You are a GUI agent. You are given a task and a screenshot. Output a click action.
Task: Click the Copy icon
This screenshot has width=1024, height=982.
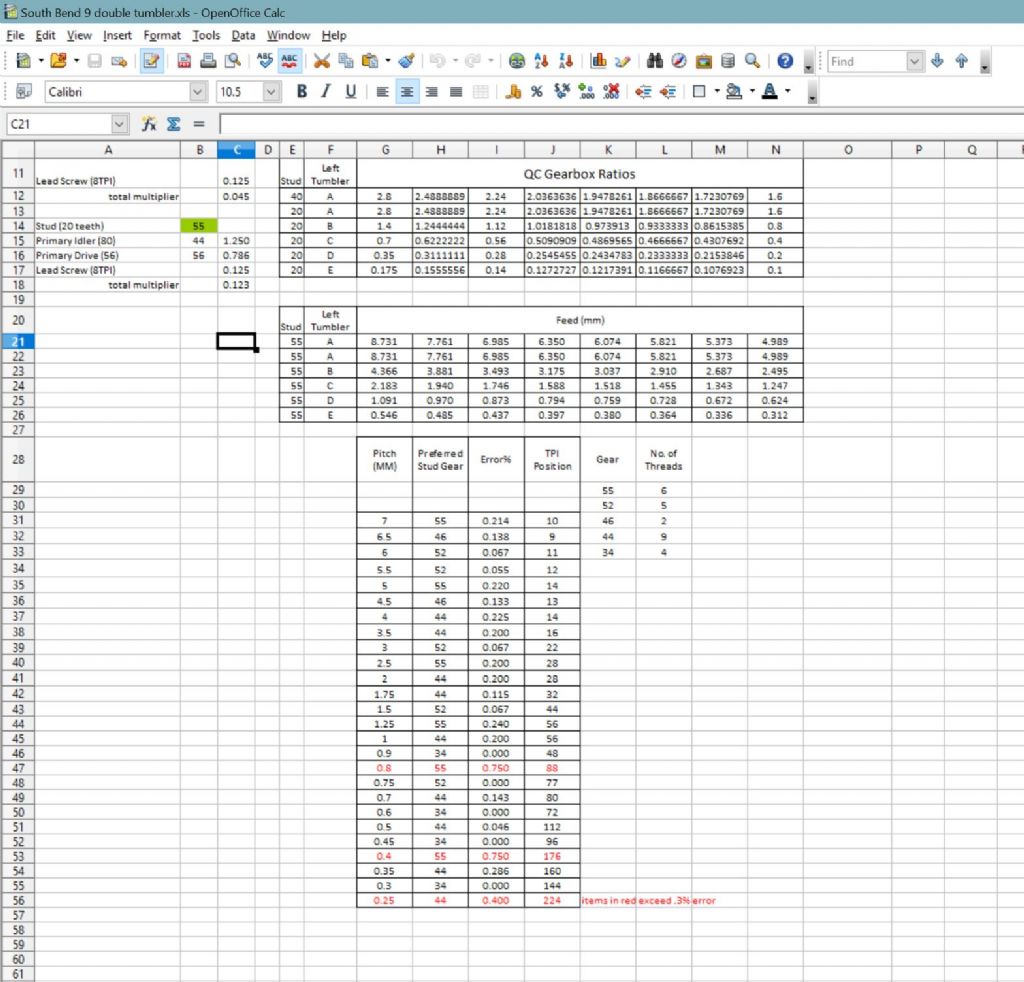pos(345,61)
